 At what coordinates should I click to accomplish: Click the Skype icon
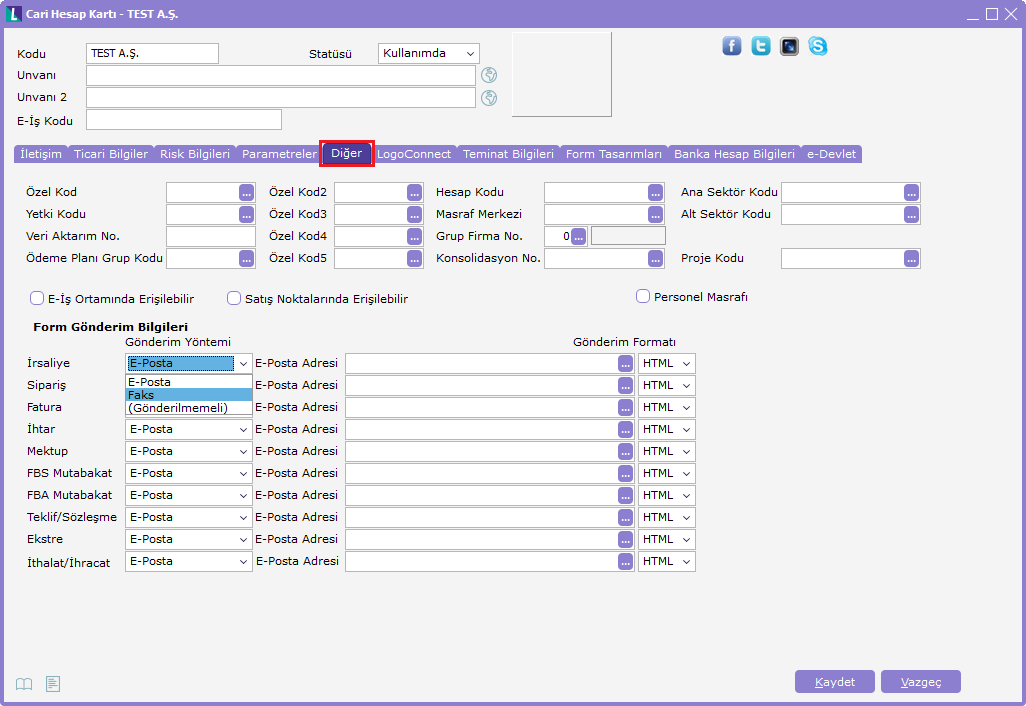pos(818,46)
